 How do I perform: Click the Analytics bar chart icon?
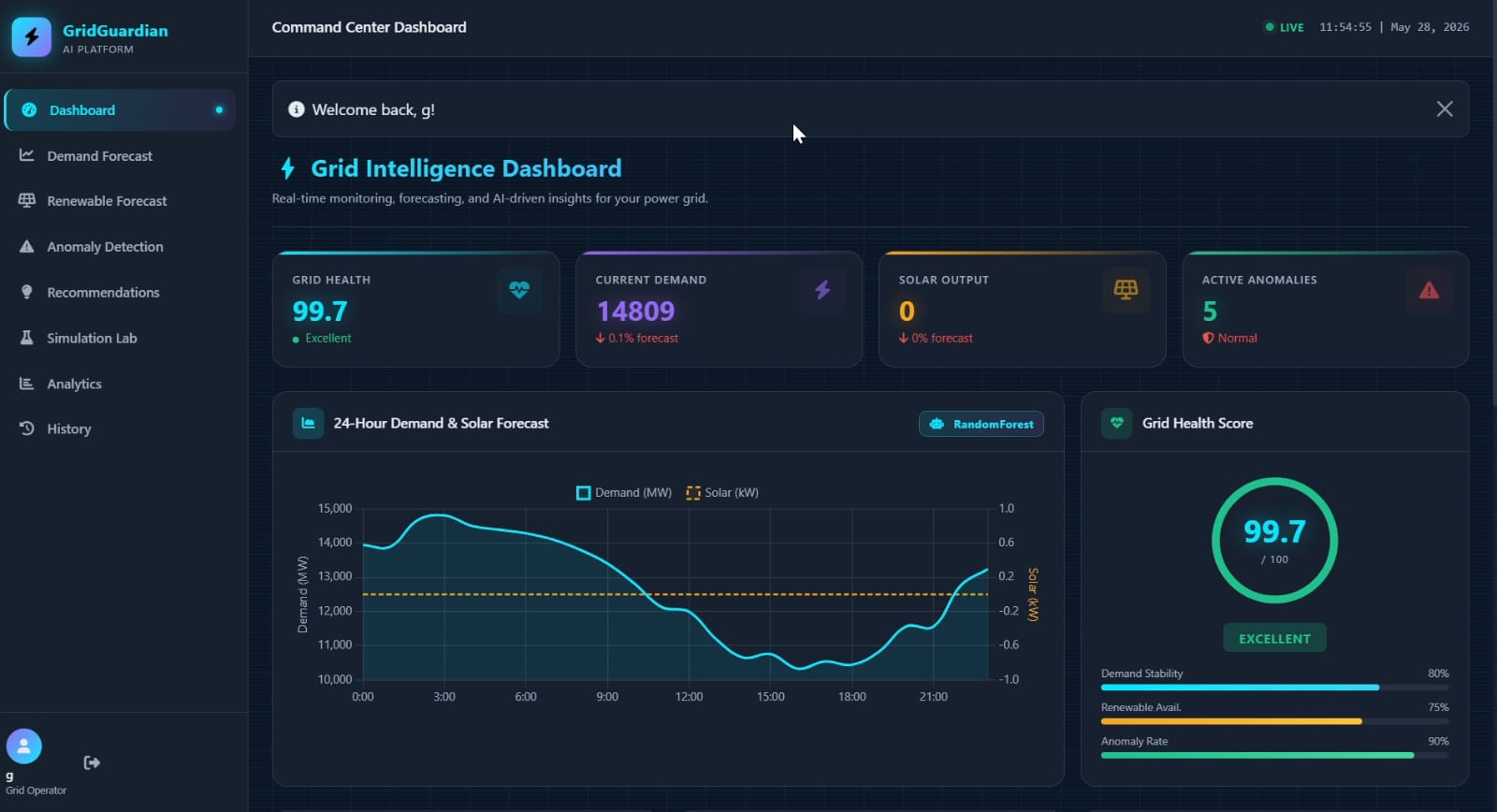pyautogui.click(x=27, y=384)
